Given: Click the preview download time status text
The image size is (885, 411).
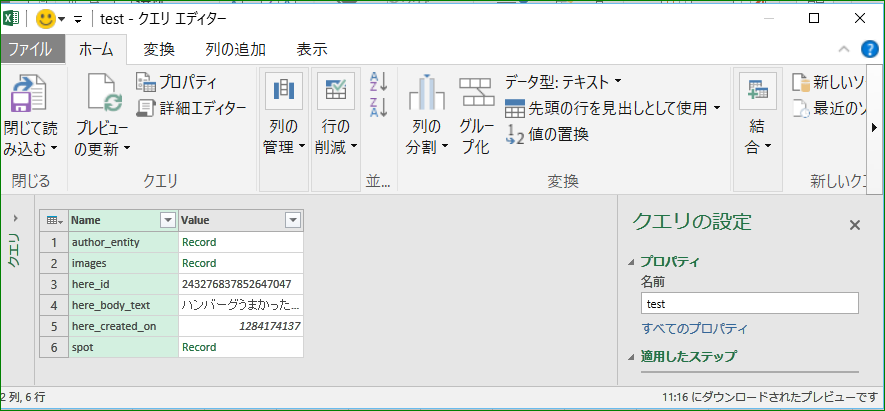Looking at the screenshot, I should (x=768, y=397).
